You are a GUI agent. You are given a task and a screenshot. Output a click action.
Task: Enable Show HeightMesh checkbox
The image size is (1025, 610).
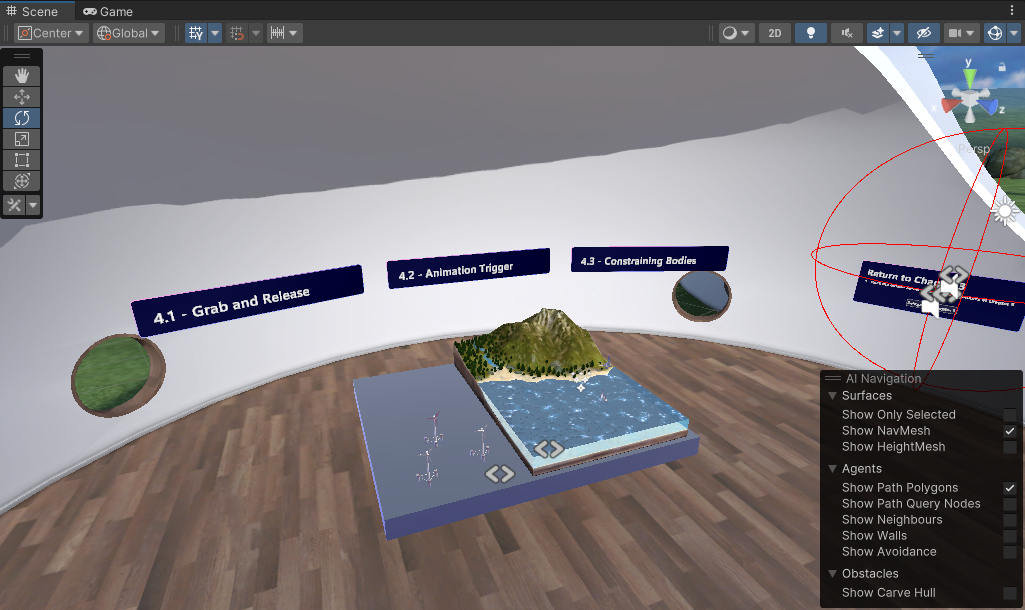click(1009, 447)
